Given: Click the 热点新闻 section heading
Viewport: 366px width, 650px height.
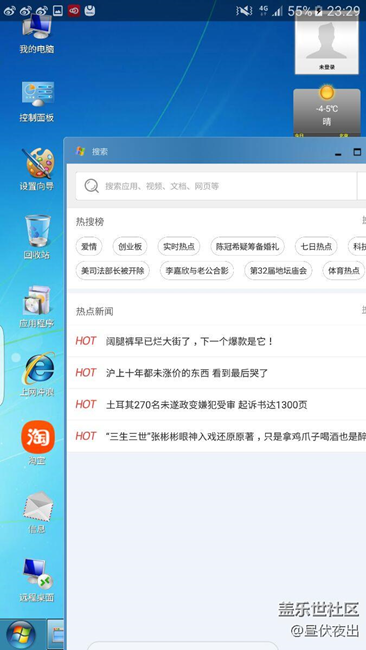Looking at the screenshot, I should pyautogui.click(x=94, y=311).
